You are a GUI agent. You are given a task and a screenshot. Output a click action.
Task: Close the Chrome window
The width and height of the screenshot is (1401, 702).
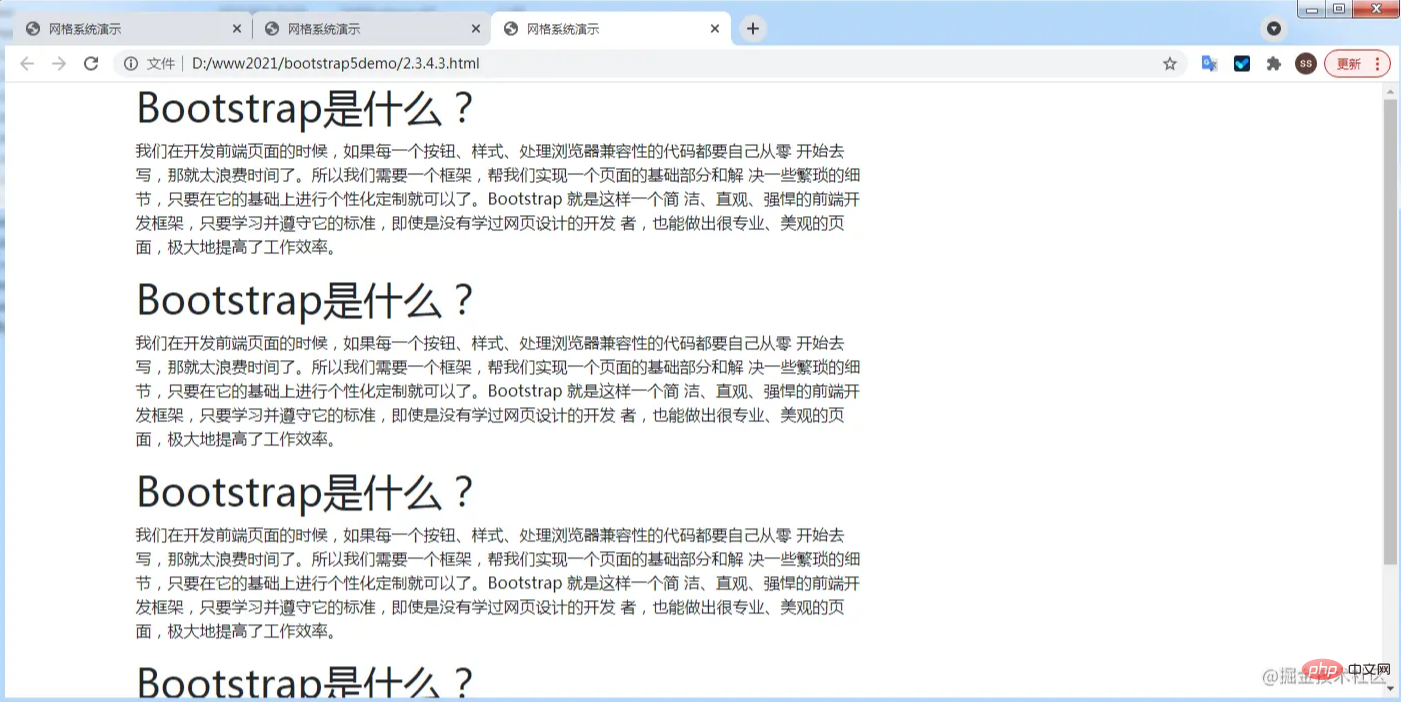pos(1375,9)
